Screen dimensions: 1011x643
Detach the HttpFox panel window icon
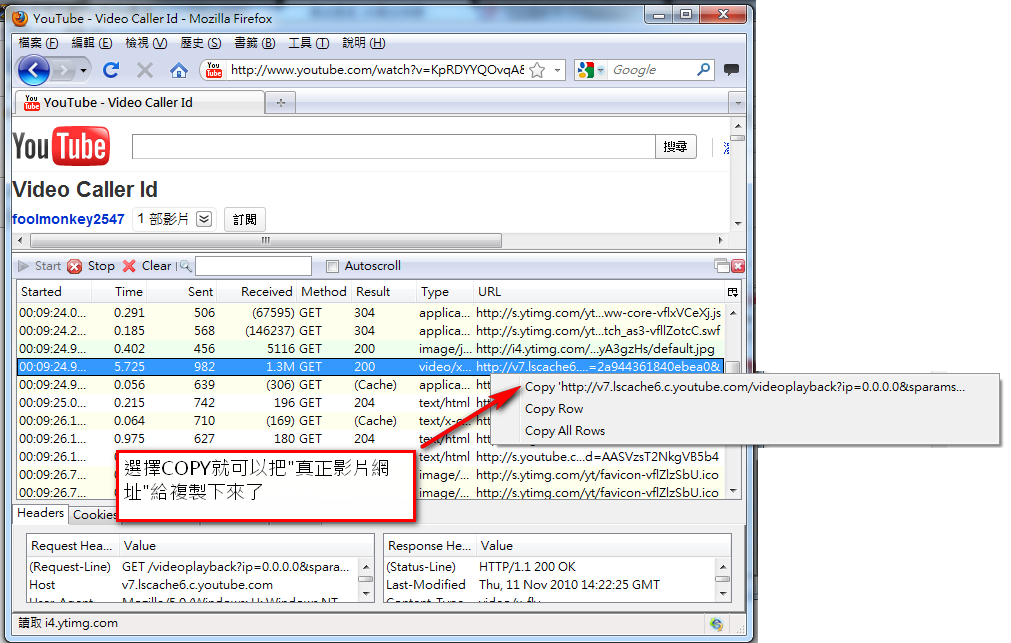pos(721,266)
